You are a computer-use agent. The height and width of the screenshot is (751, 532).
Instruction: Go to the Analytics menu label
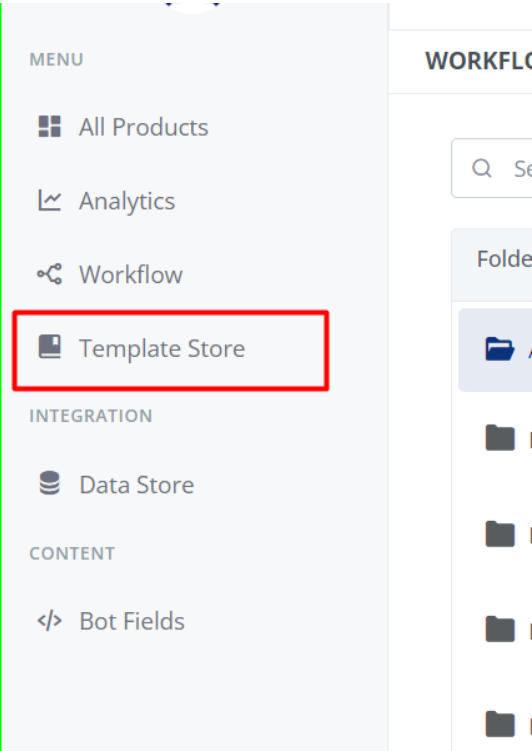pos(127,201)
